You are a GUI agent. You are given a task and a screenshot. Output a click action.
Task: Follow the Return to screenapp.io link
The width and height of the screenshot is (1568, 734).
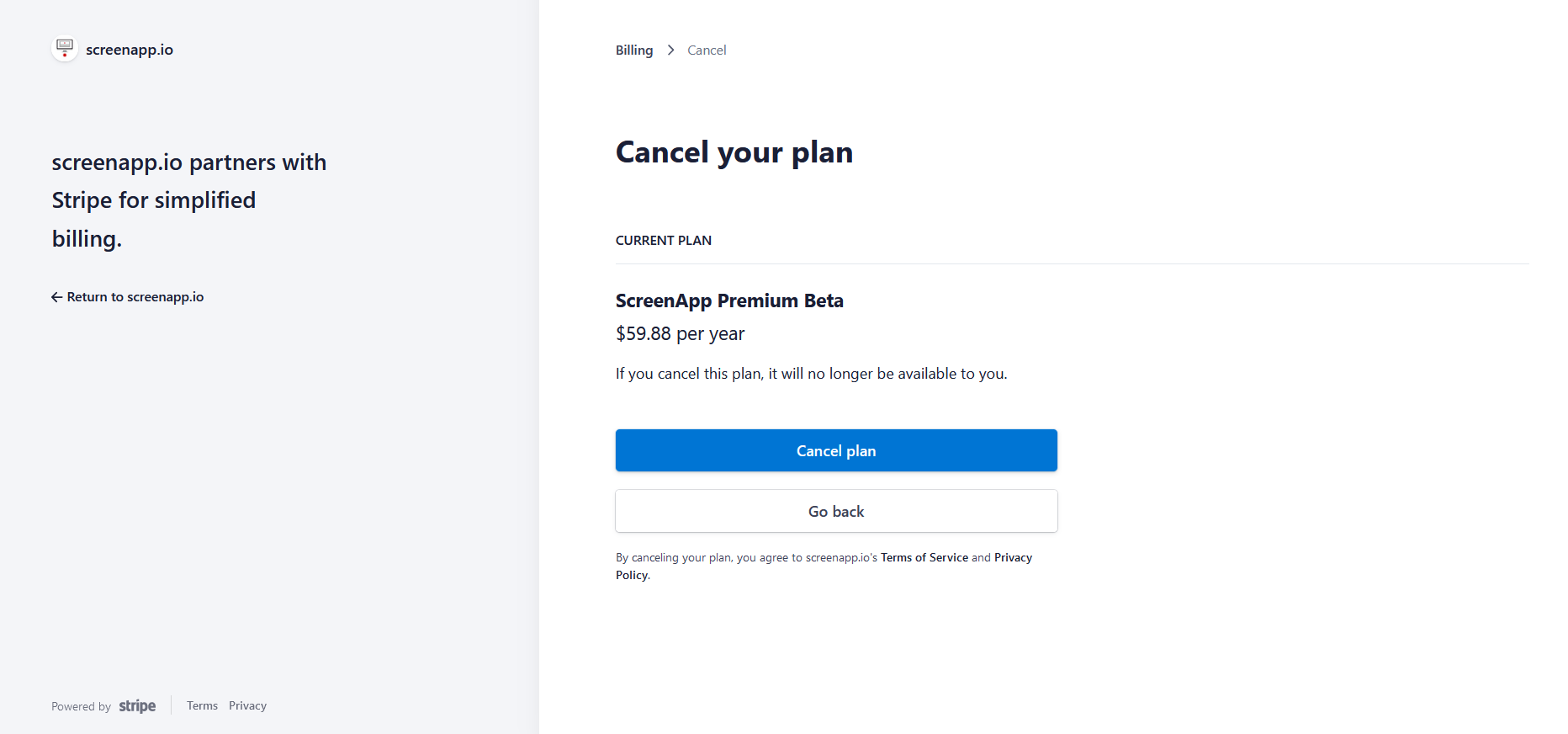(x=135, y=297)
